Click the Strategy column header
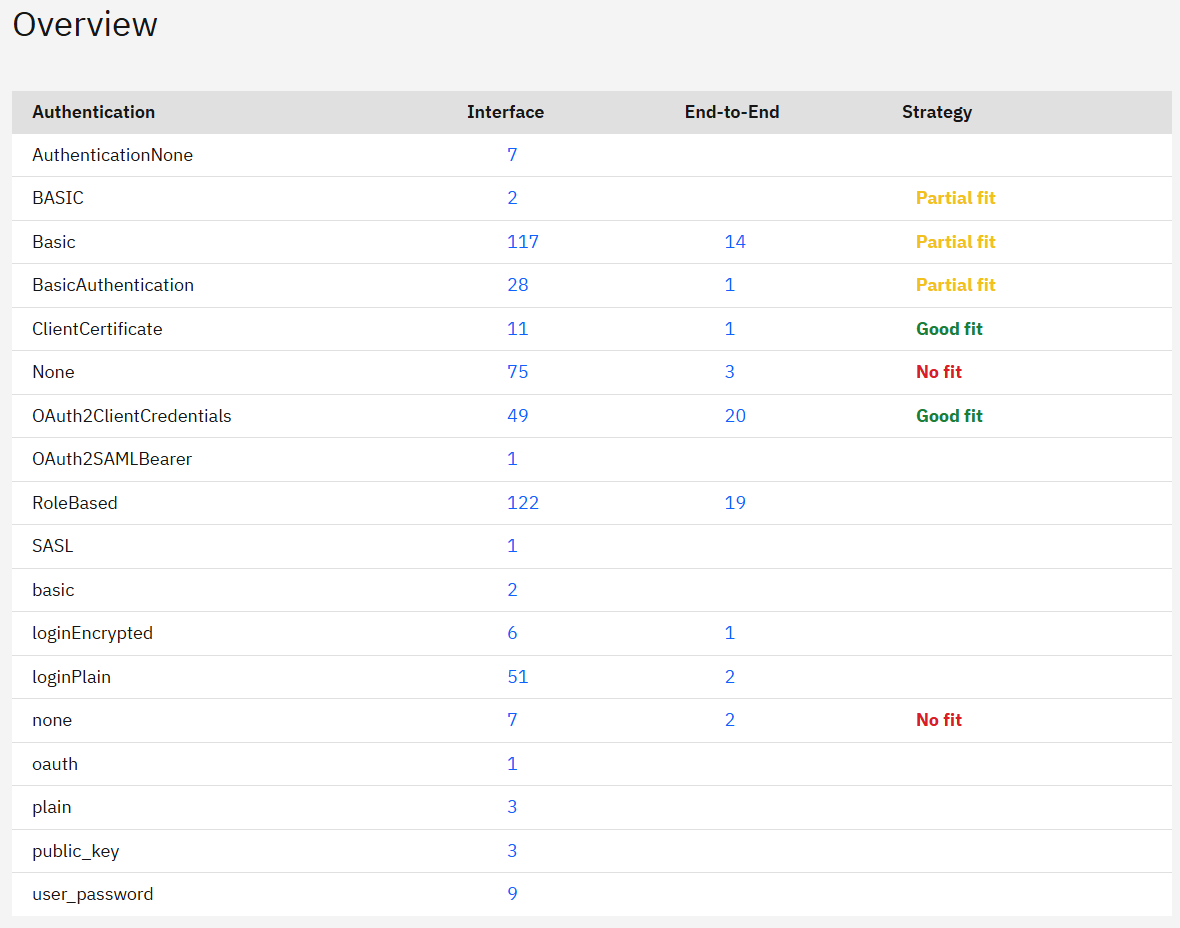This screenshot has height=928, width=1180. tap(936, 112)
